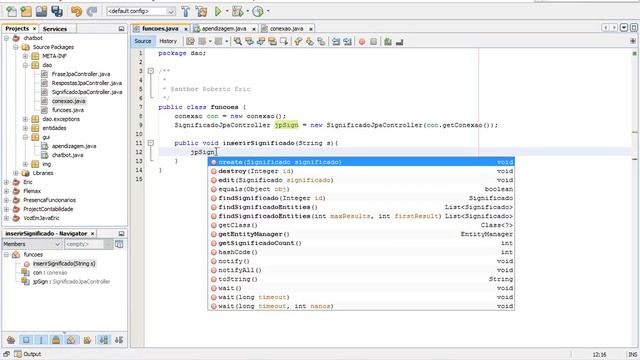Viewport: 640px width, 360px height.
Task: Toggle Show Static Members filter in Navigator
Action: pos(41,340)
